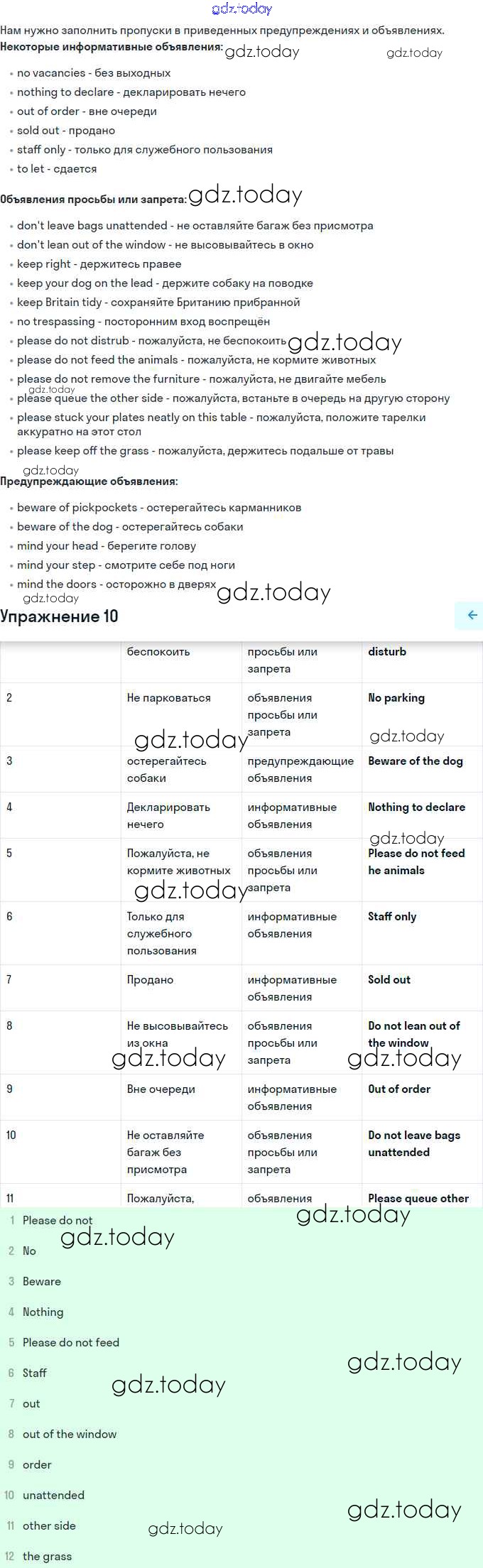The image size is (483, 1568).
Task: Select answer 12 'the grass'
Action: (47, 1556)
